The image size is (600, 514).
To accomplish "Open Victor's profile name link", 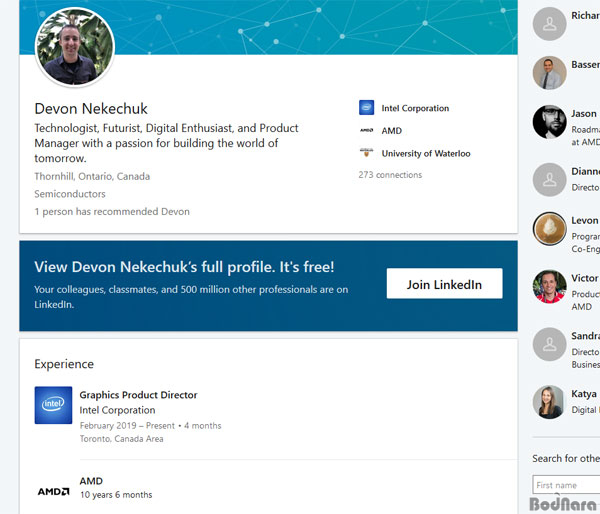I will 585,278.
